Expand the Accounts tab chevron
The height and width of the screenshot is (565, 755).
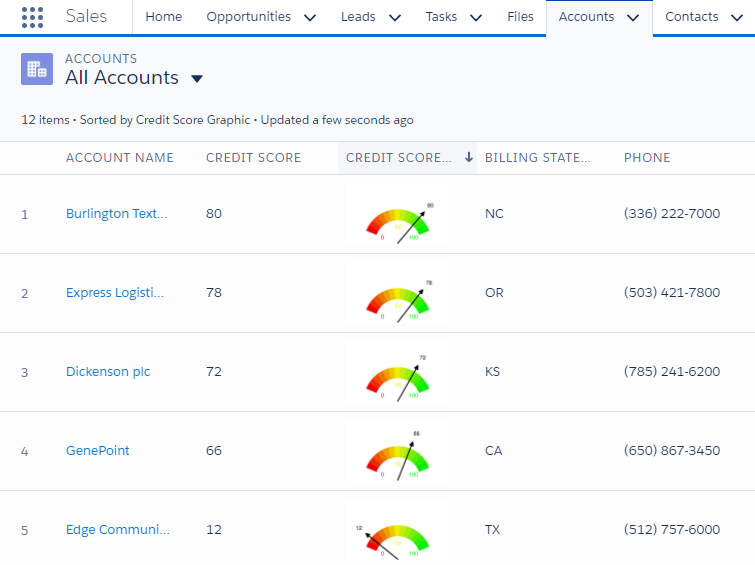tap(632, 17)
